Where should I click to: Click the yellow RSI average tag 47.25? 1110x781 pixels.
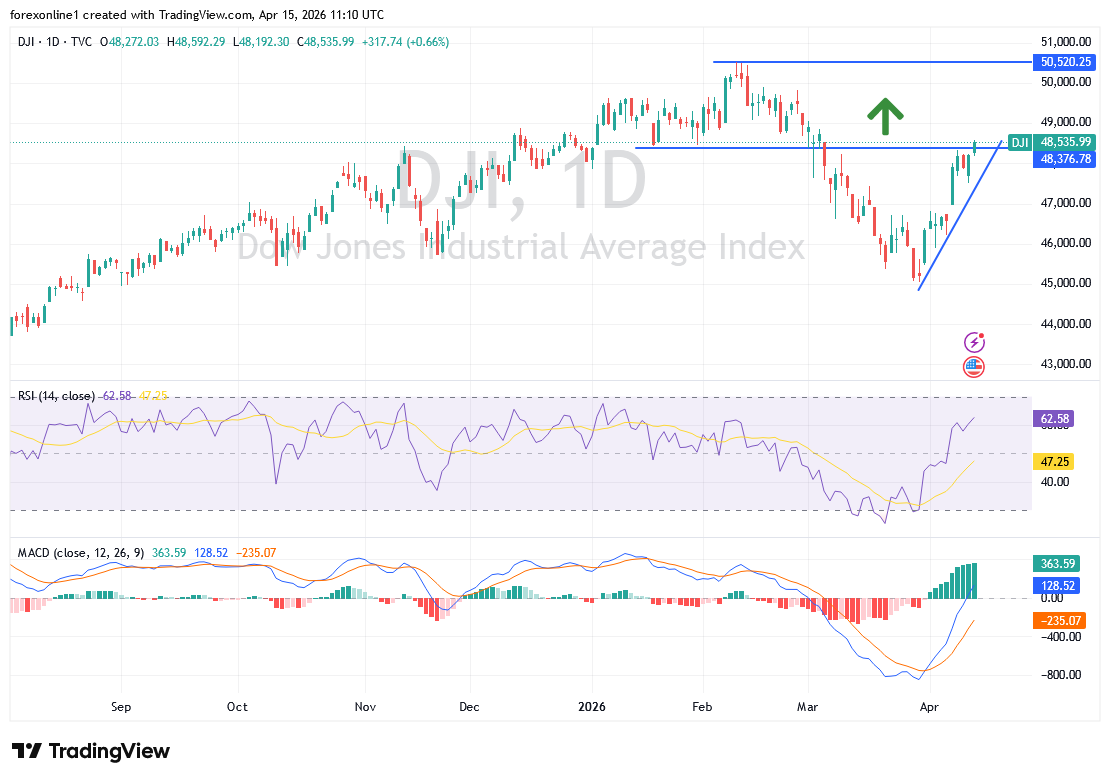point(1056,464)
